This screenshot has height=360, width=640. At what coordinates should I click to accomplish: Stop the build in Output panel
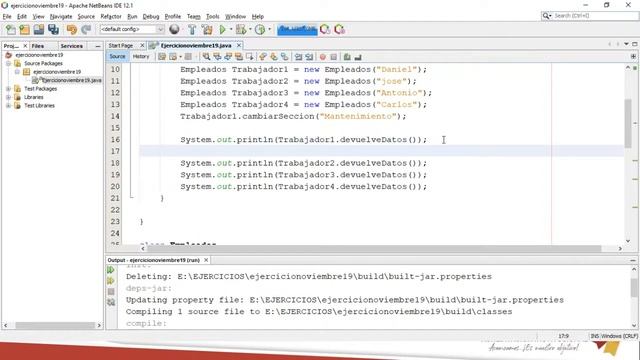(x=111, y=291)
